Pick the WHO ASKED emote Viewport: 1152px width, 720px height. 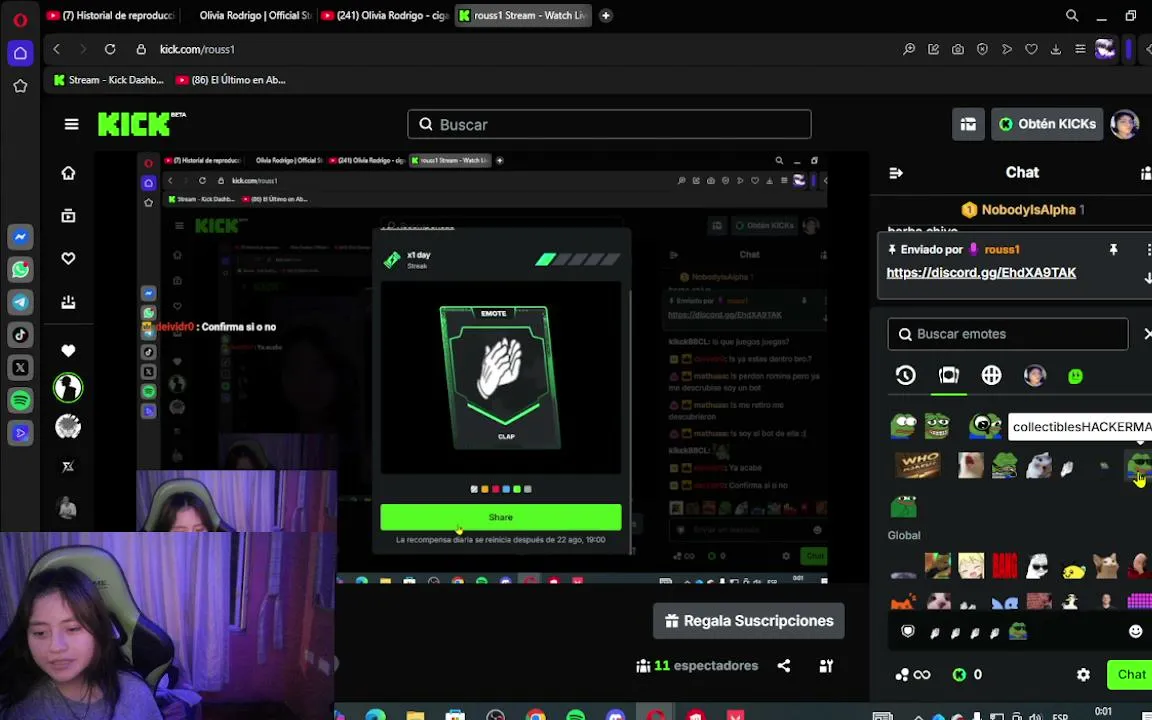click(x=918, y=465)
